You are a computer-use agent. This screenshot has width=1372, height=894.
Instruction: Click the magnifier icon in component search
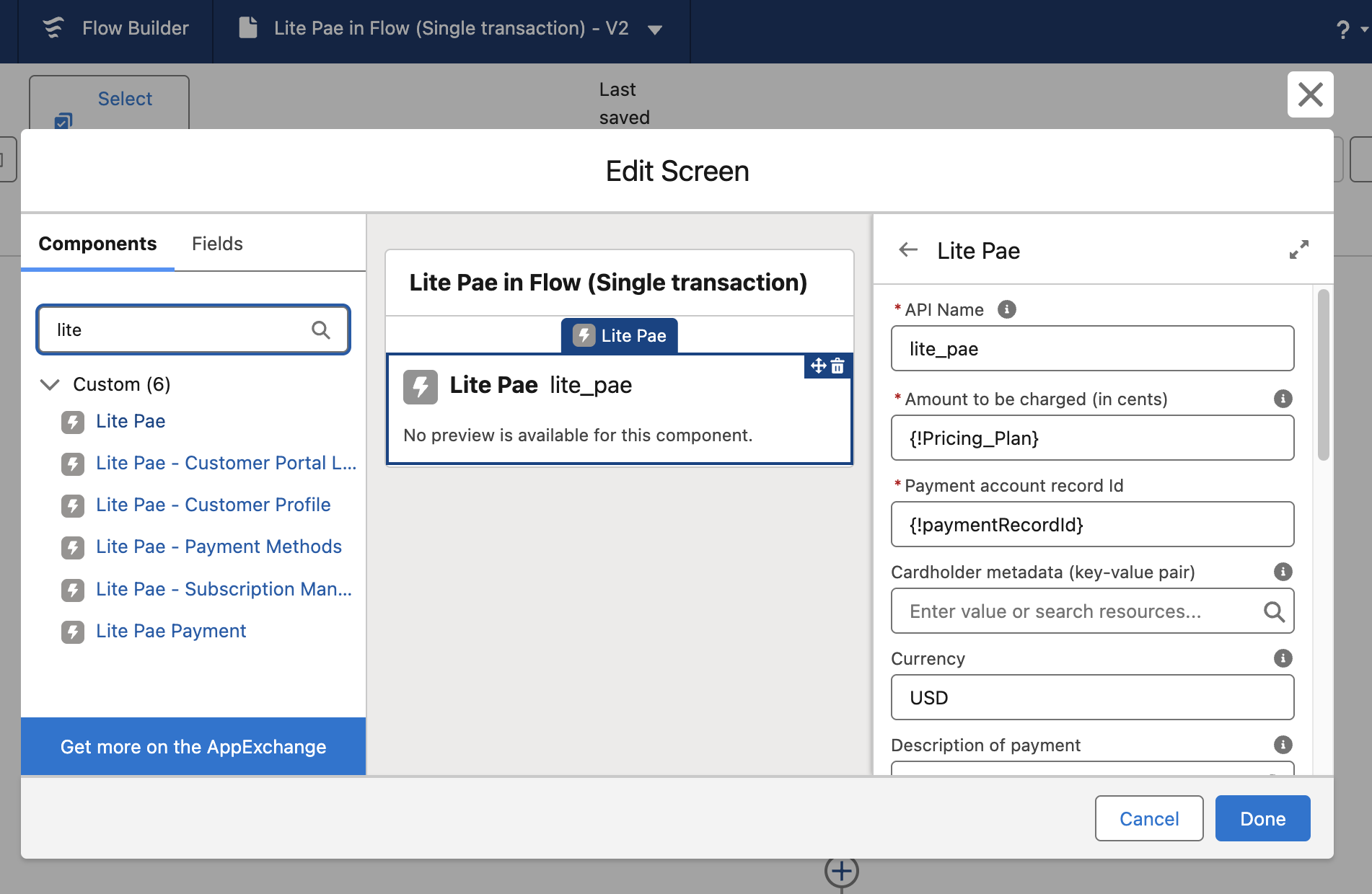point(321,330)
